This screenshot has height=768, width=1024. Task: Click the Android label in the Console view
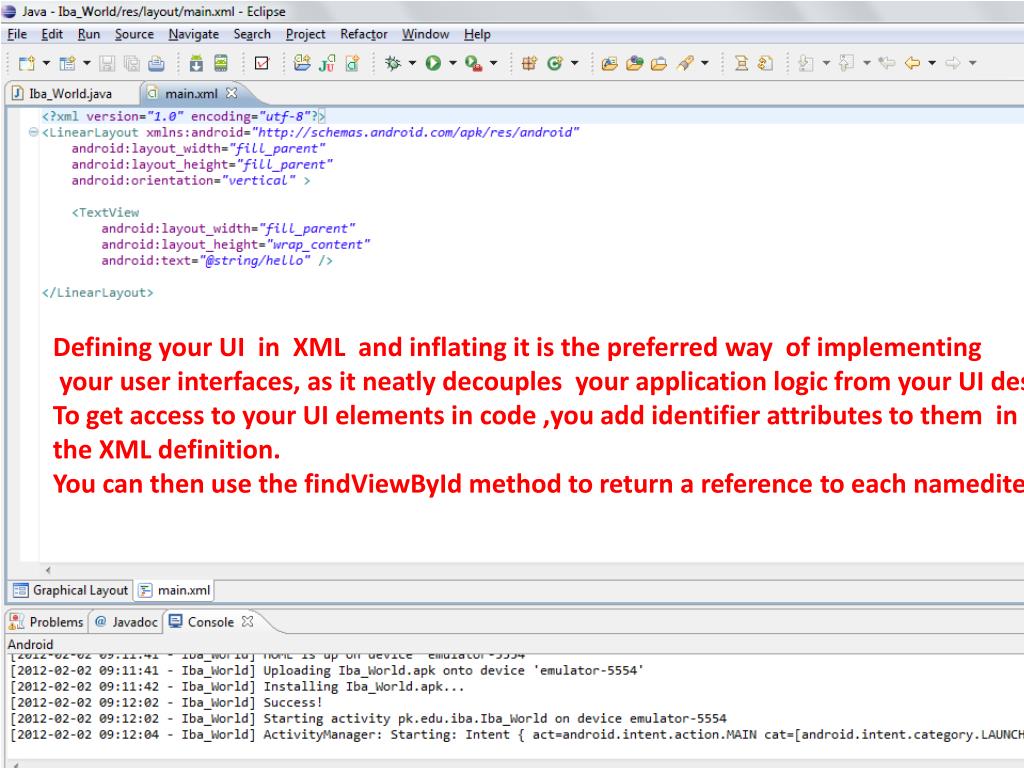(x=30, y=644)
